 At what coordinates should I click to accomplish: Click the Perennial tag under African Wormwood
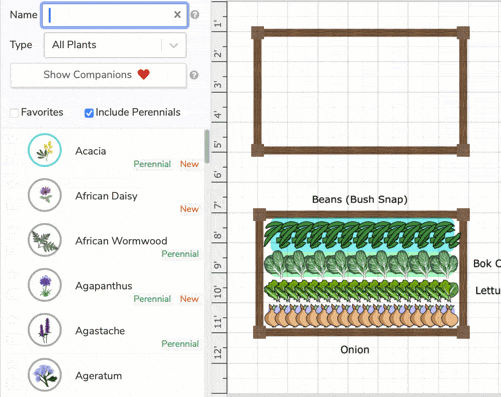click(180, 254)
